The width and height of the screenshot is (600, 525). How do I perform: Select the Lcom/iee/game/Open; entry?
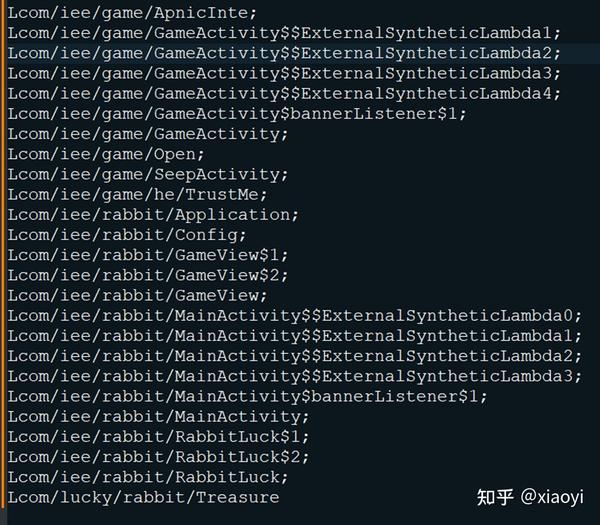(106, 154)
